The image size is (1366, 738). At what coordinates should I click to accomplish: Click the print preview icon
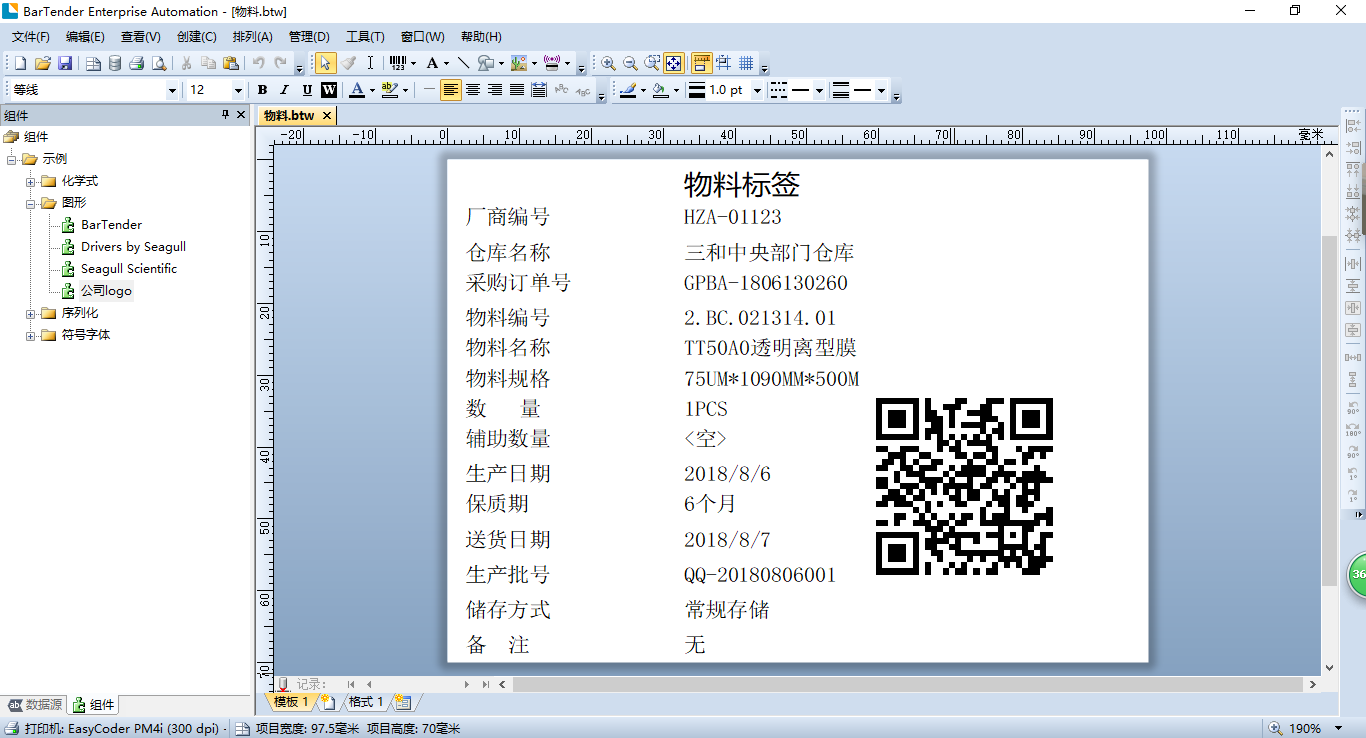pos(159,63)
